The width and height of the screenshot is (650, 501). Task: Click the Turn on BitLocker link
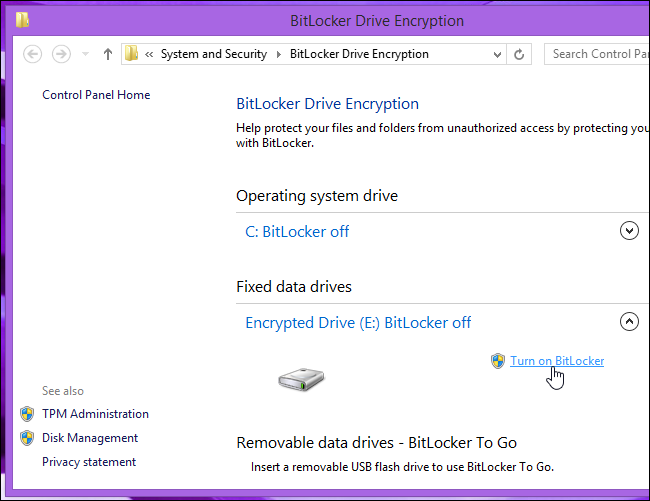click(557, 361)
